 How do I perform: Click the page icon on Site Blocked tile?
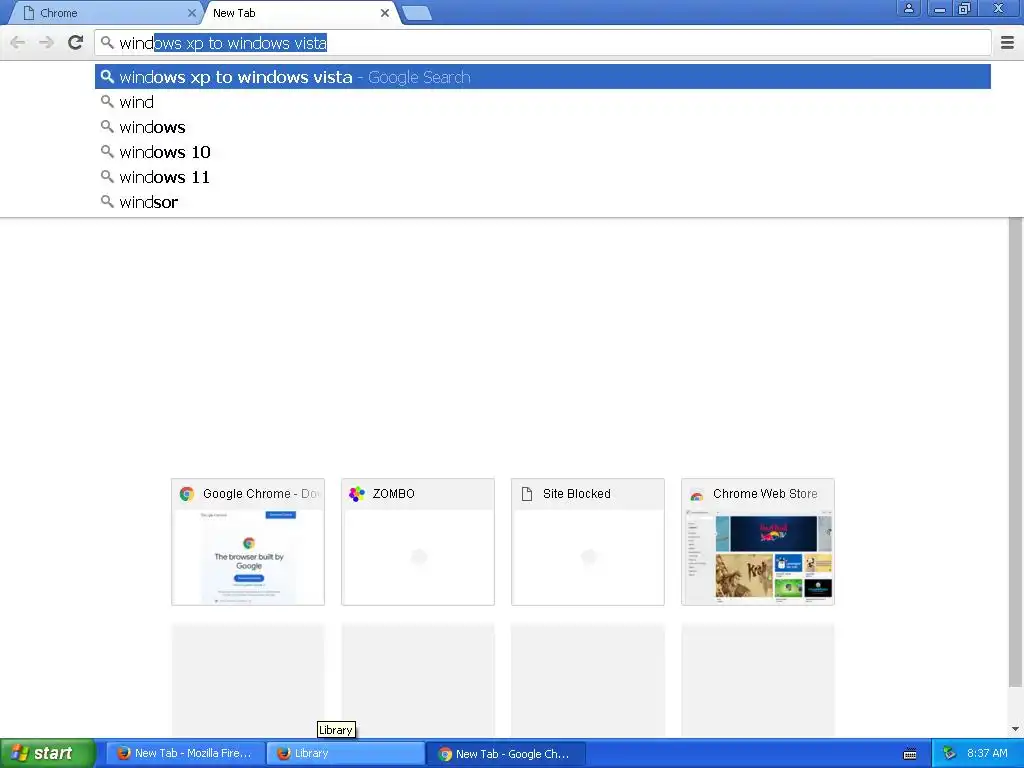tap(527, 494)
